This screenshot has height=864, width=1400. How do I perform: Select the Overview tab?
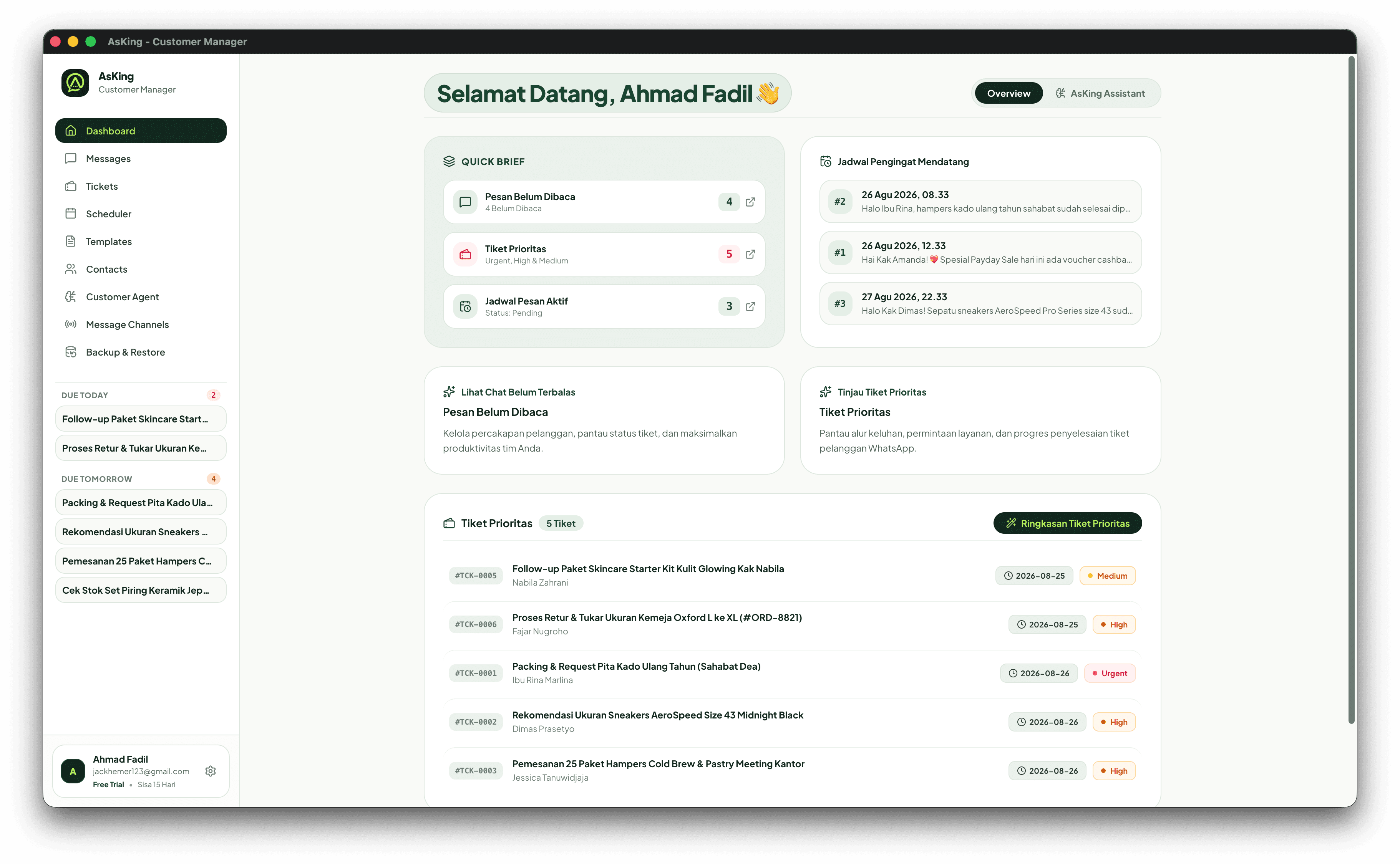click(1009, 93)
